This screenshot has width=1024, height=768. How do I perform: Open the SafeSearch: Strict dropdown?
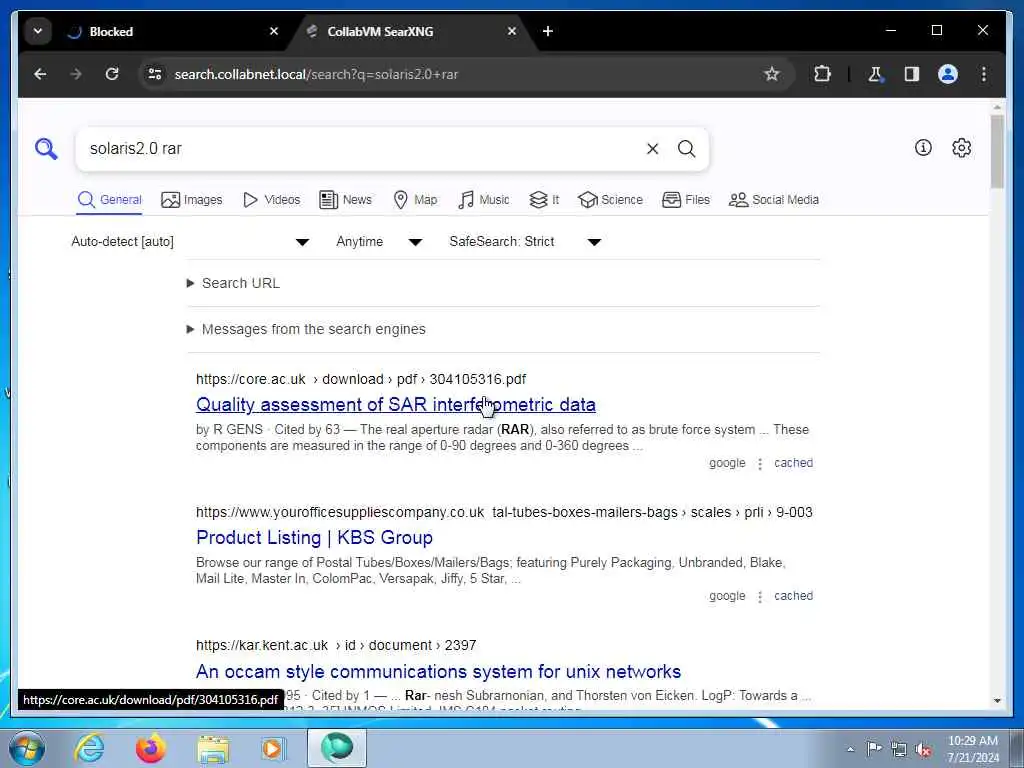click(x=524, y=242)
